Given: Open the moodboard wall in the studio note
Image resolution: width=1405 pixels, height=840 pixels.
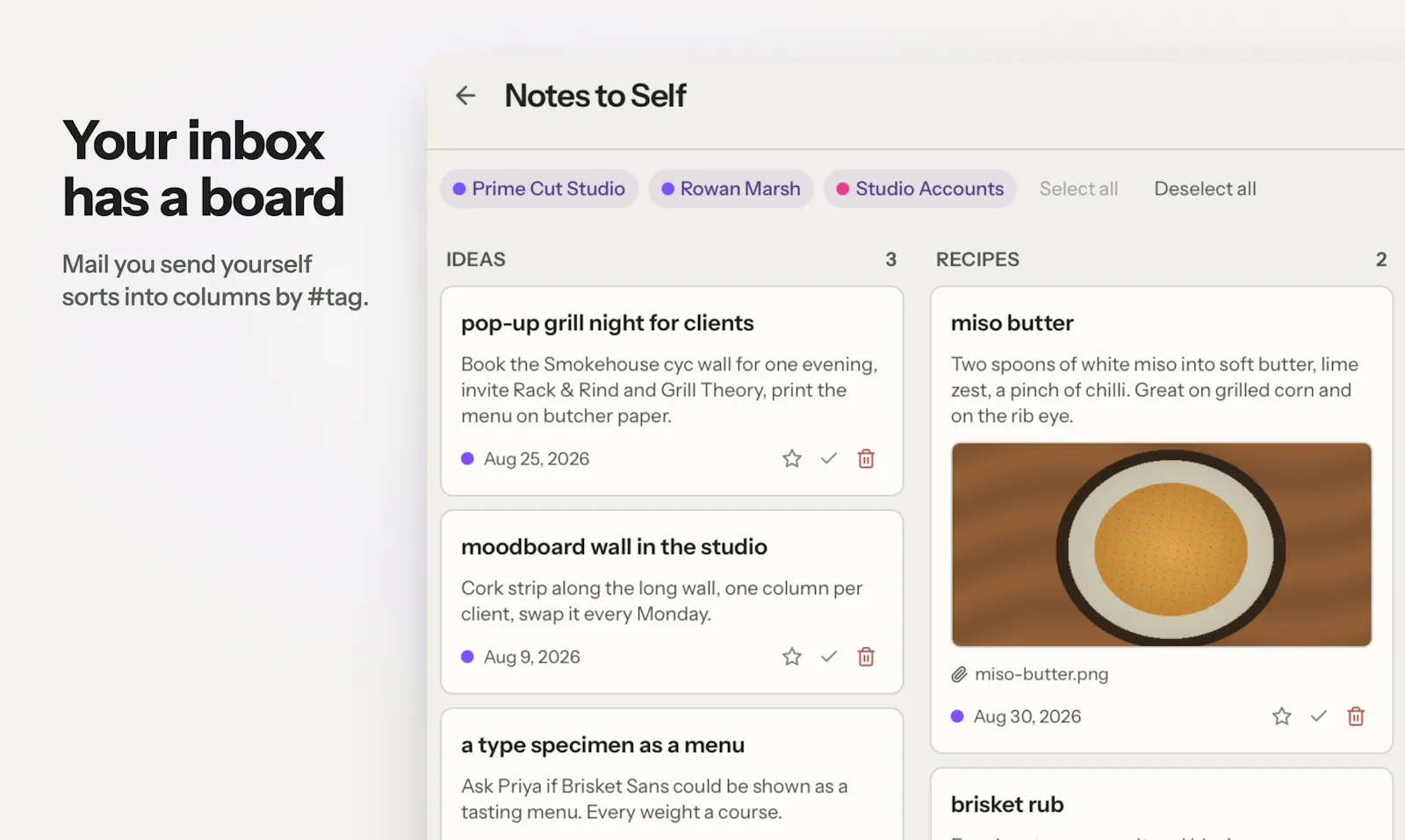Looking at the screenshot, I should pos(672,602).
